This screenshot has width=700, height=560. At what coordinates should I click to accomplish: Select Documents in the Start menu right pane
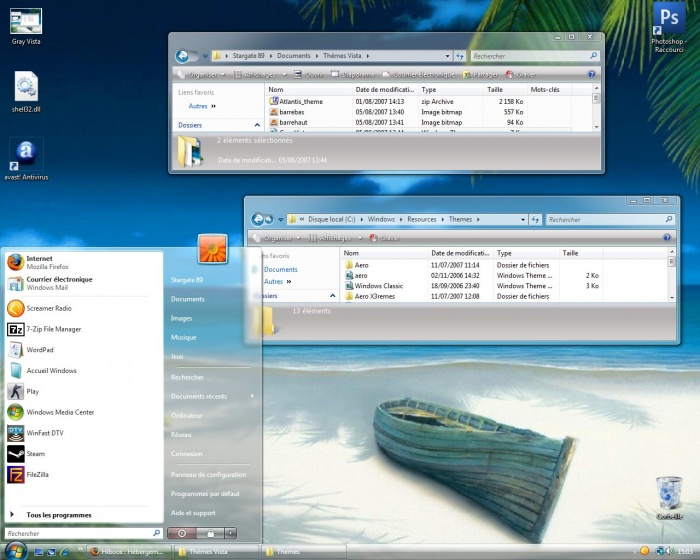(x=188, y=299)
